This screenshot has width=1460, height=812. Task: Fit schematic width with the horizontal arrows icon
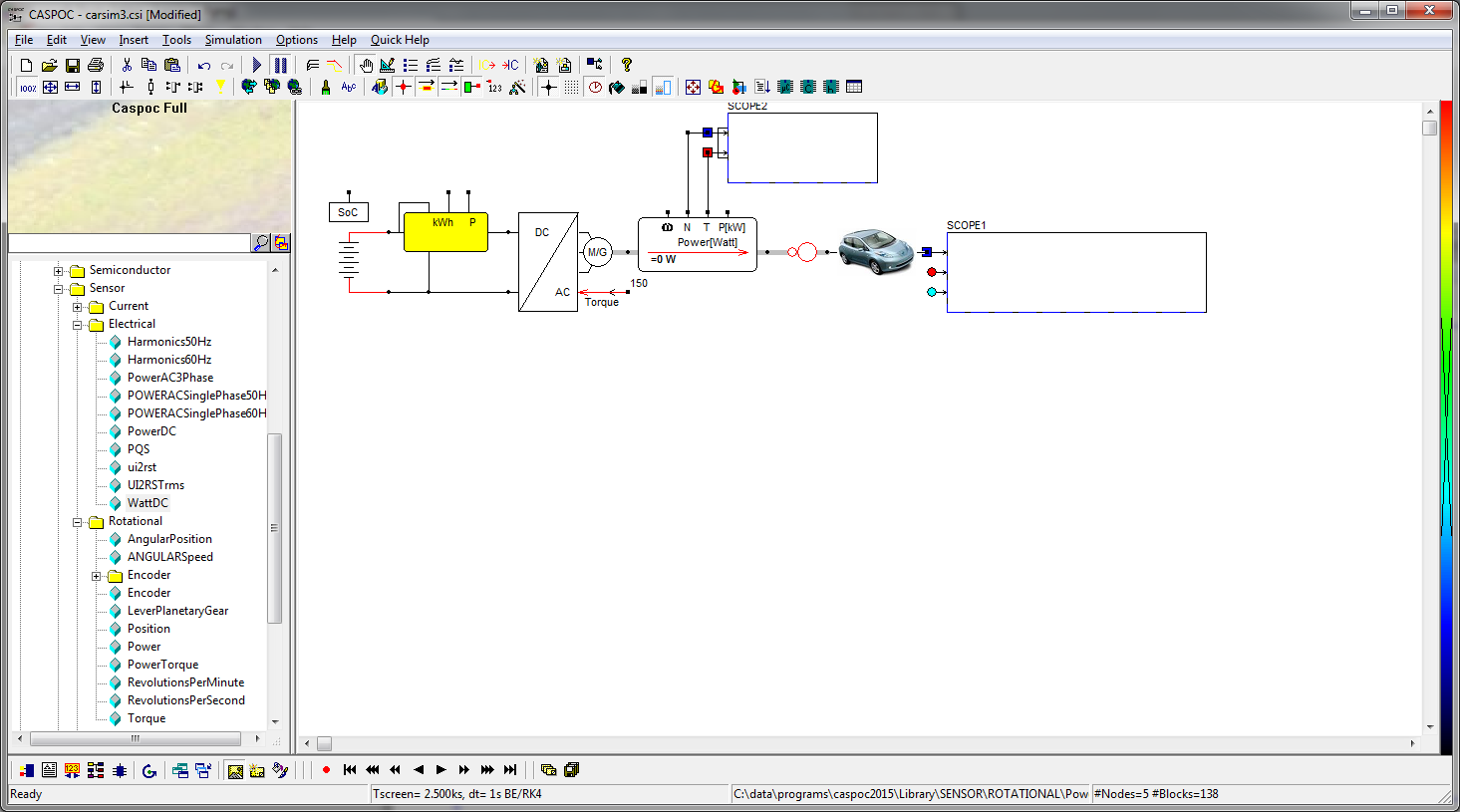73,88
